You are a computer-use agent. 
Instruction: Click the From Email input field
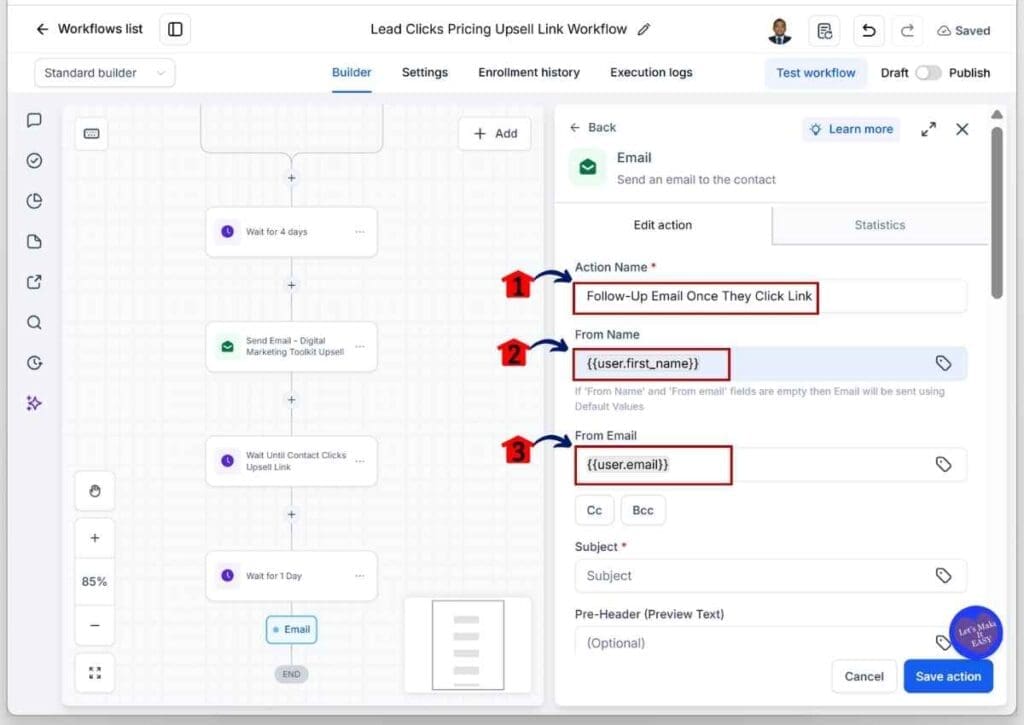click(x=770, y=465)
